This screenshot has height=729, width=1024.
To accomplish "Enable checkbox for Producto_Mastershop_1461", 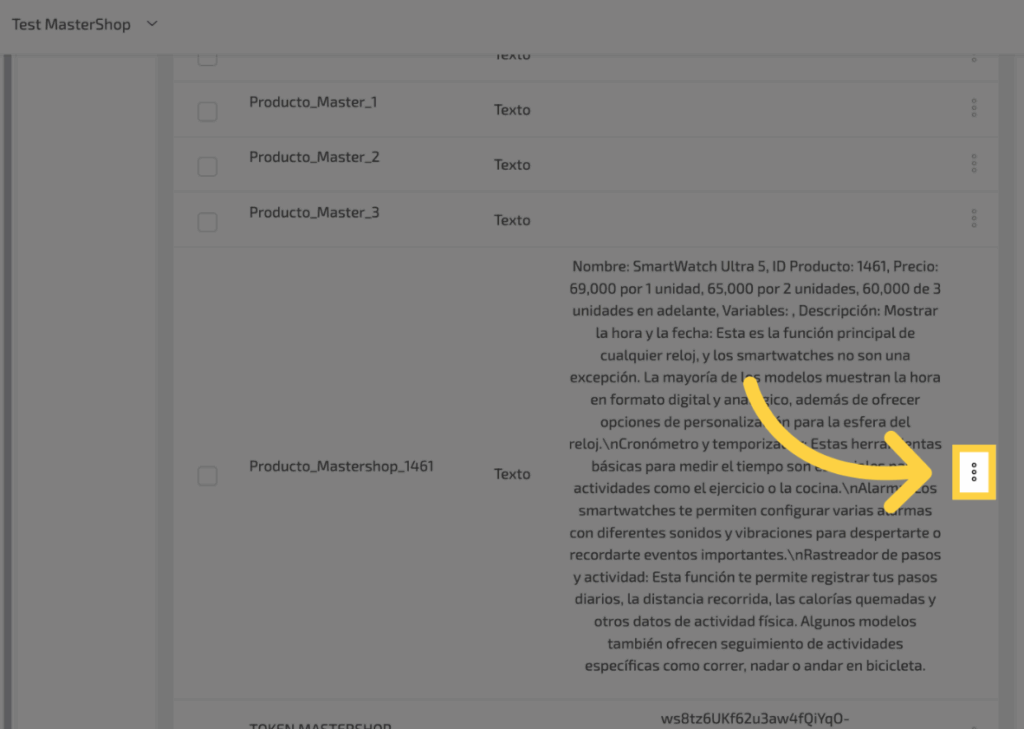I will pyautogui.click(x=207, y=476).
